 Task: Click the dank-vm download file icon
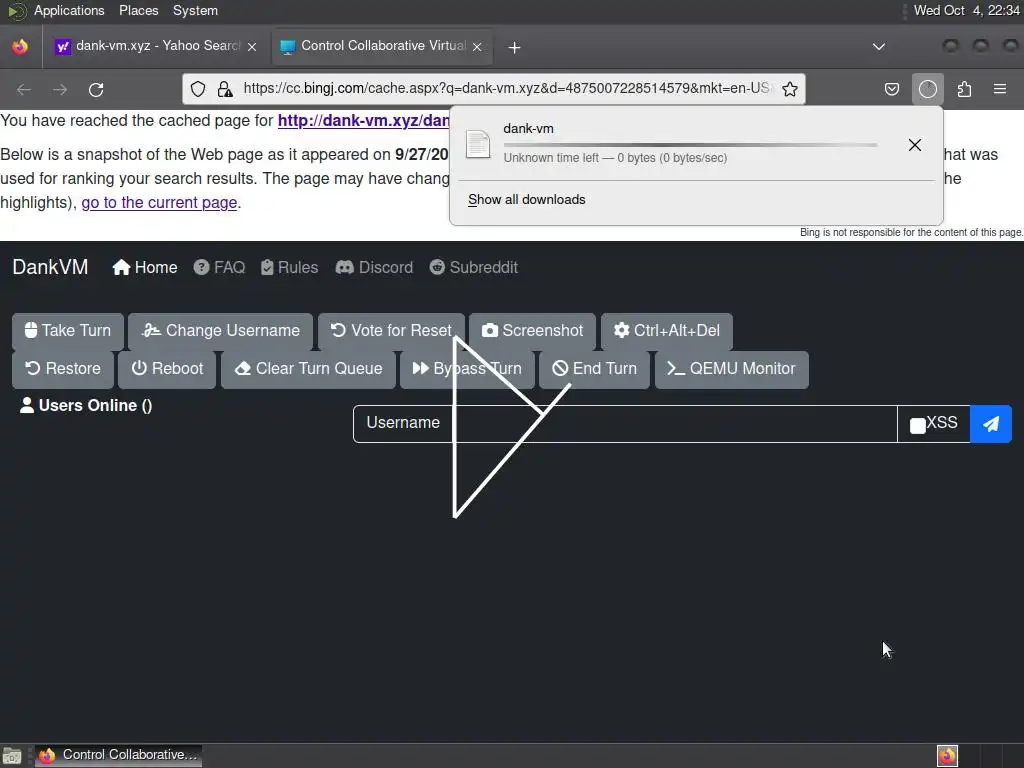(478, 144)
